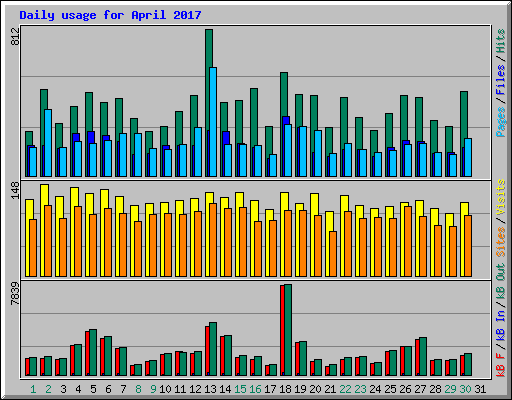Click day label 15 on the x-axis

[x=240, y=389]
